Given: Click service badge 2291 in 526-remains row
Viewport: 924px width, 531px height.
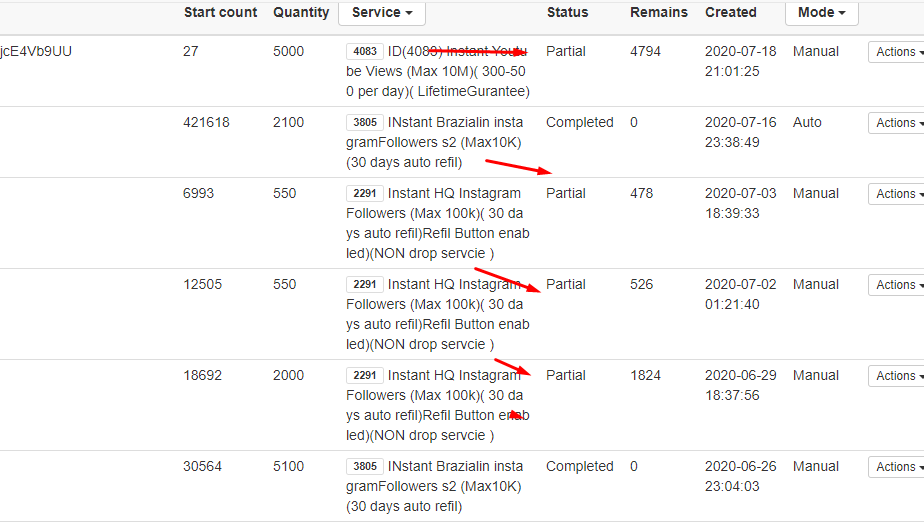Looking at the screenshot, I should [365, 284].
